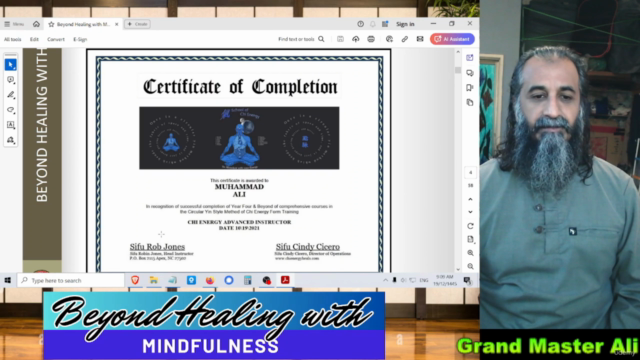Choose the Select arrow tool in left toolbar
This screenshot has width=640, height=360.
pos(11,64)
